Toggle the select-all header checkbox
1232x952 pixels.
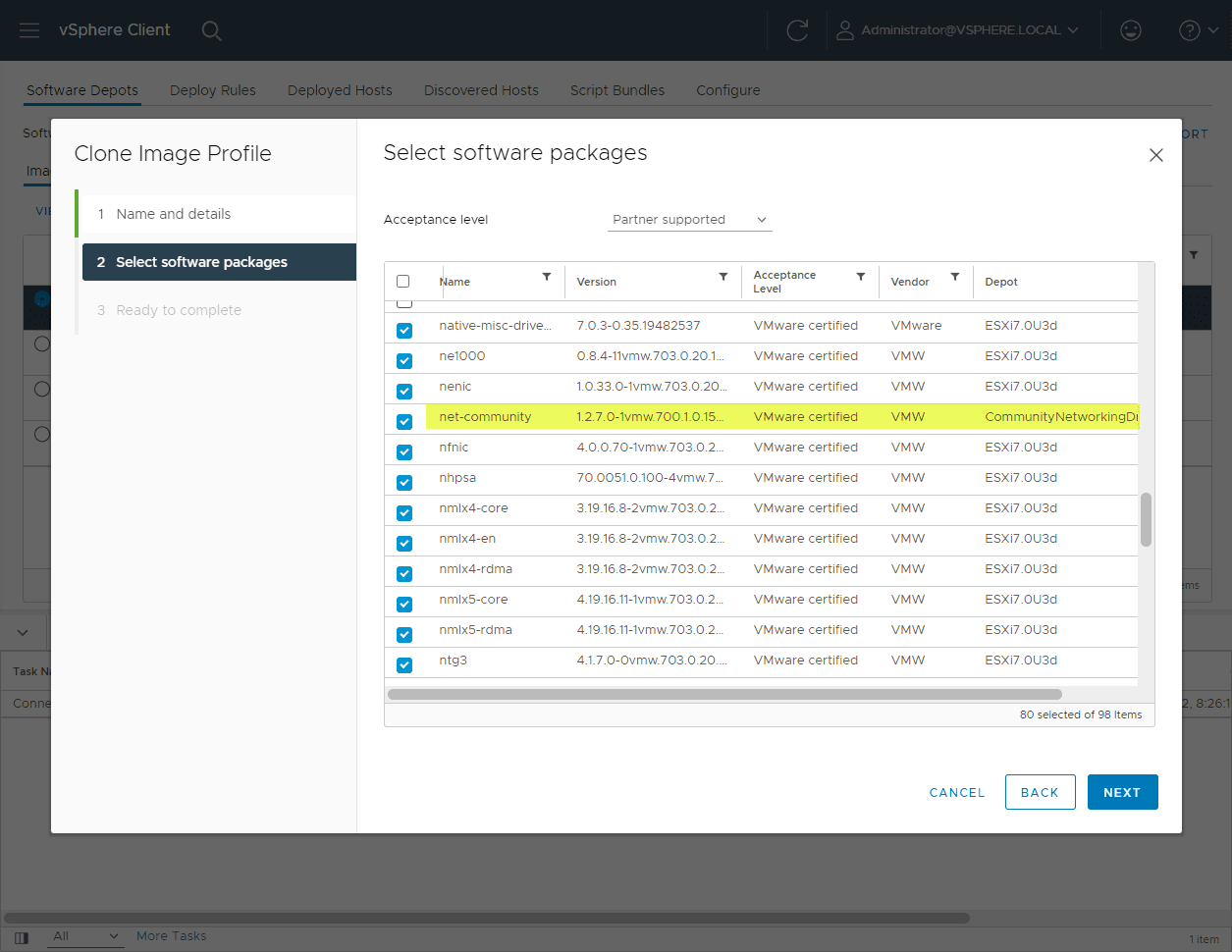pos(403,282)
